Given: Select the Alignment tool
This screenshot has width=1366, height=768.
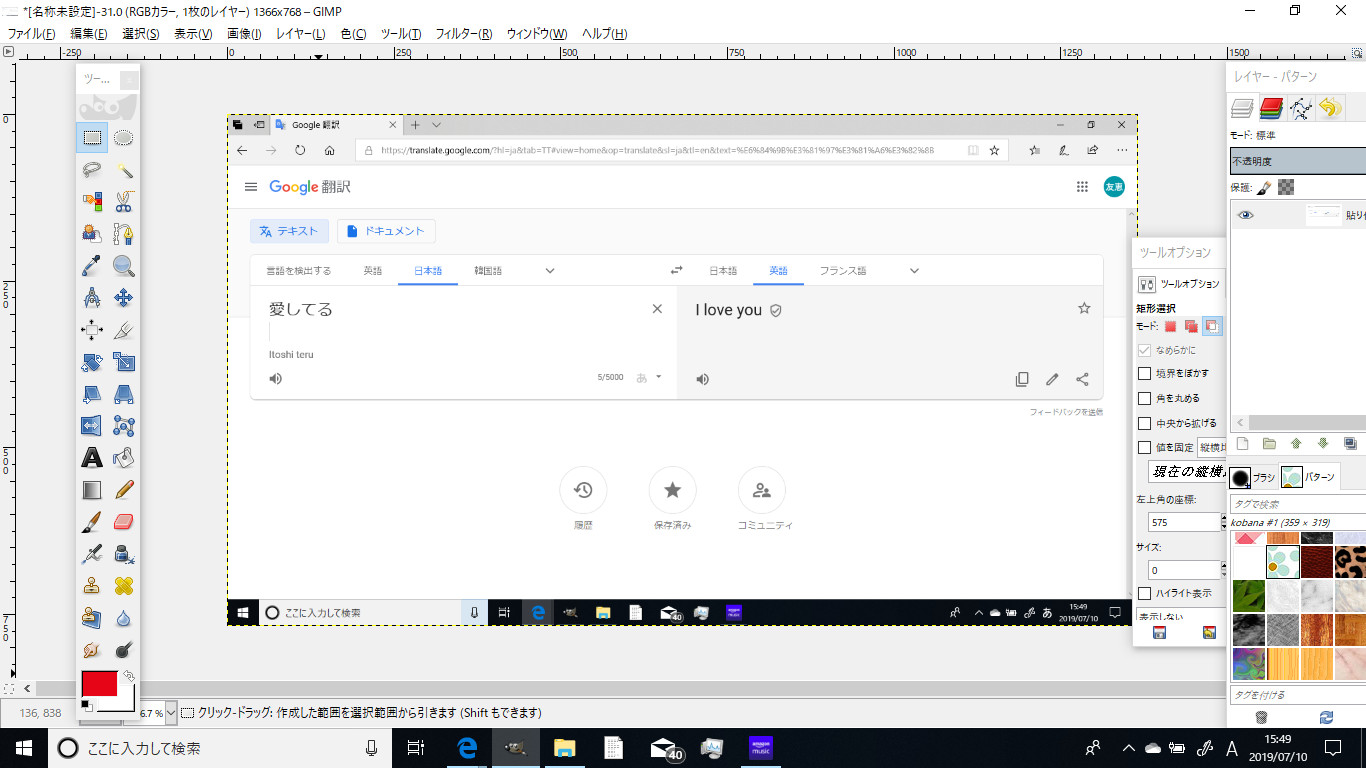Looking at the screenshot, I should [92, 330].
